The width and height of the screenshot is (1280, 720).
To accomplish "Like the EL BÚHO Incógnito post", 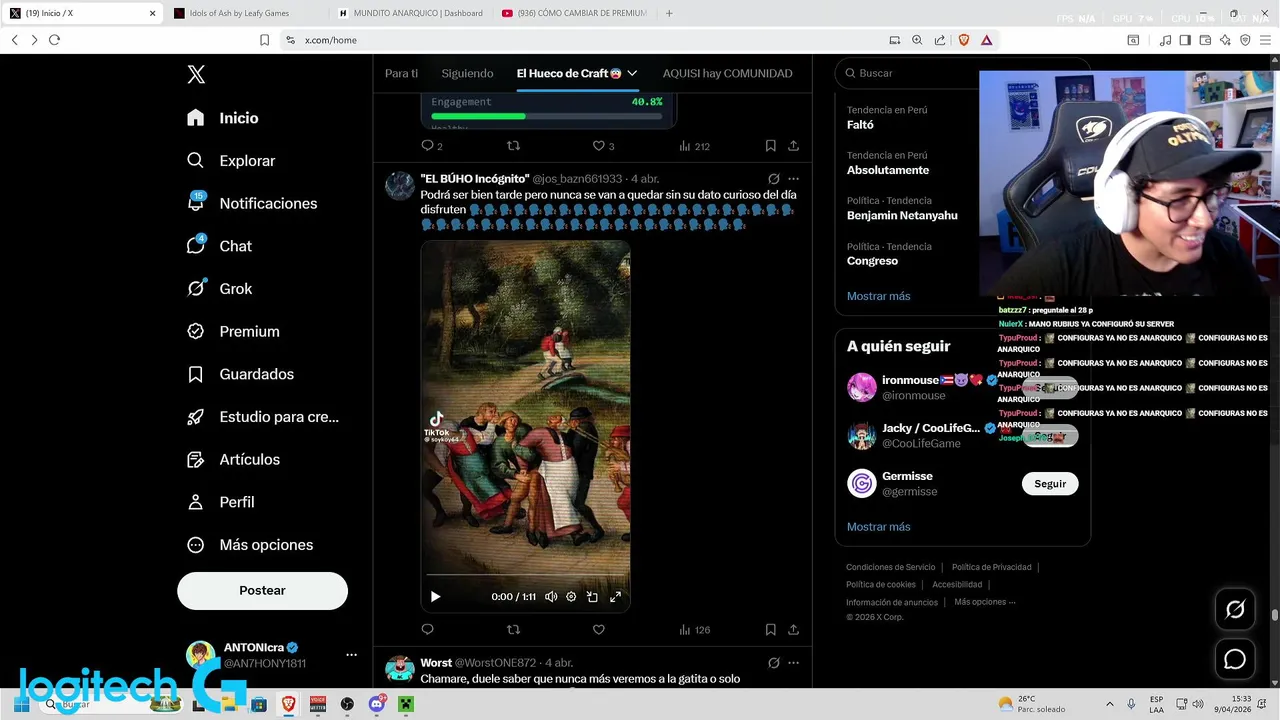I will click(x=599, y=629).
